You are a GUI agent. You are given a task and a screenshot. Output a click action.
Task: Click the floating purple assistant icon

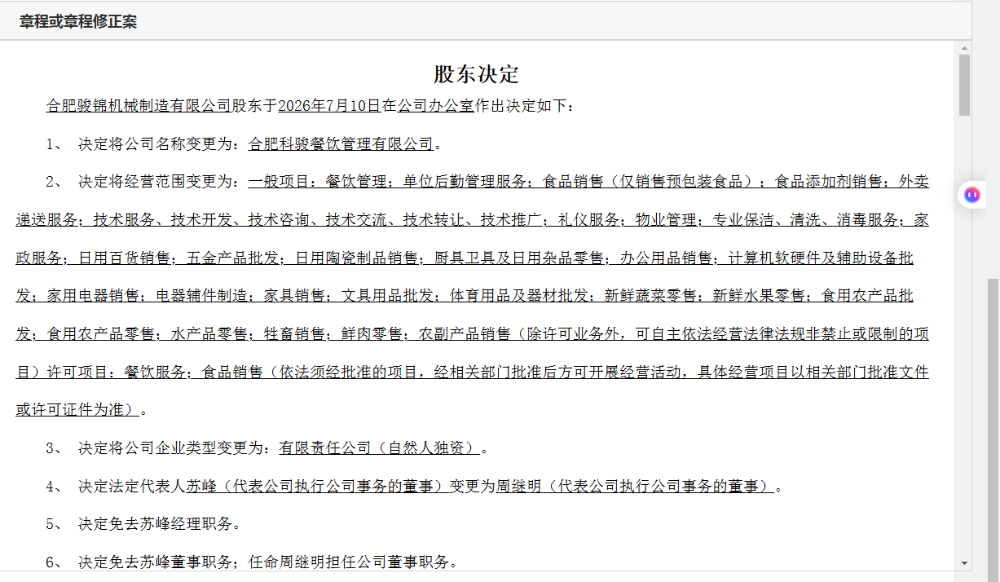972,194
